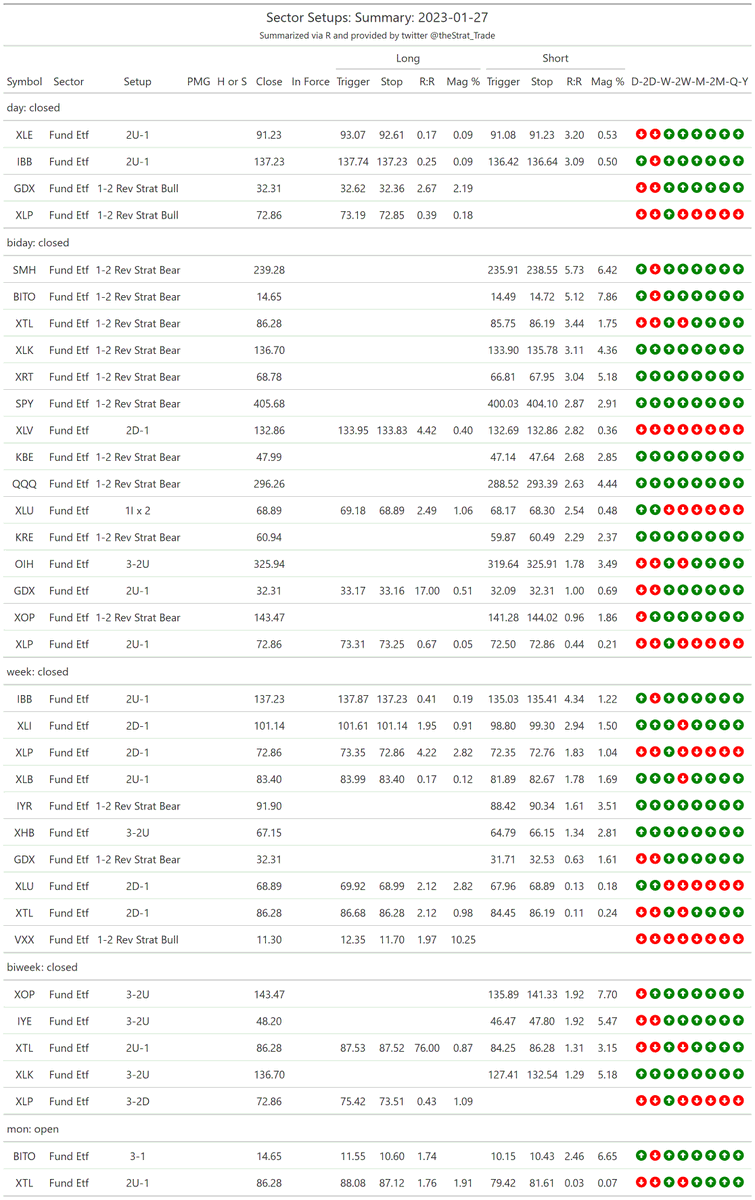Click the H or S column header
The width and height of the screenshot is (755, 1200).
[x=232, y=81]
